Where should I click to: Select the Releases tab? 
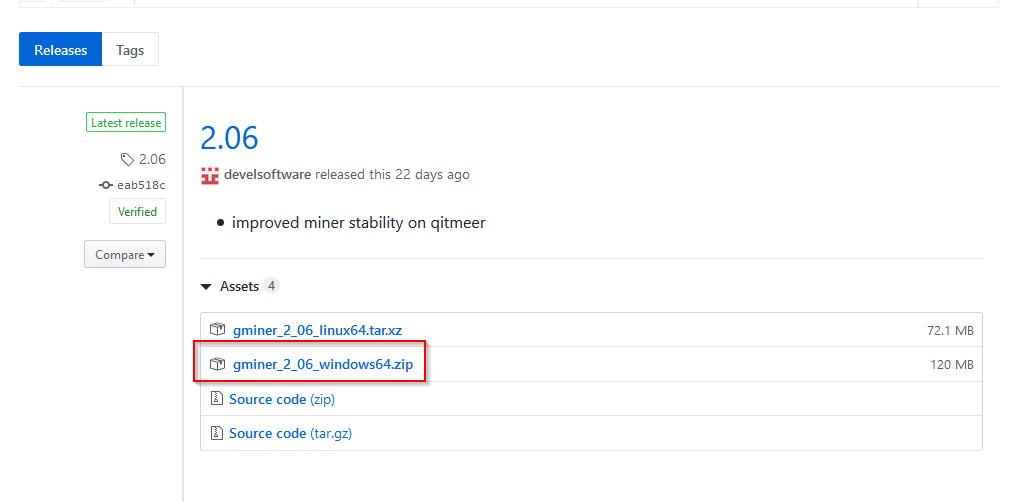coord(61,50)
